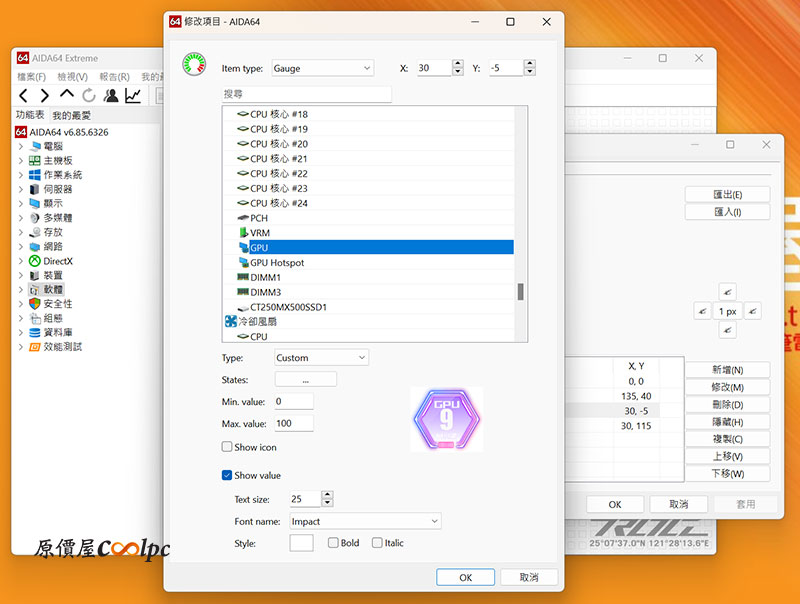
Task: Expand the 效能測試 tree node
Action: point(21,347)
